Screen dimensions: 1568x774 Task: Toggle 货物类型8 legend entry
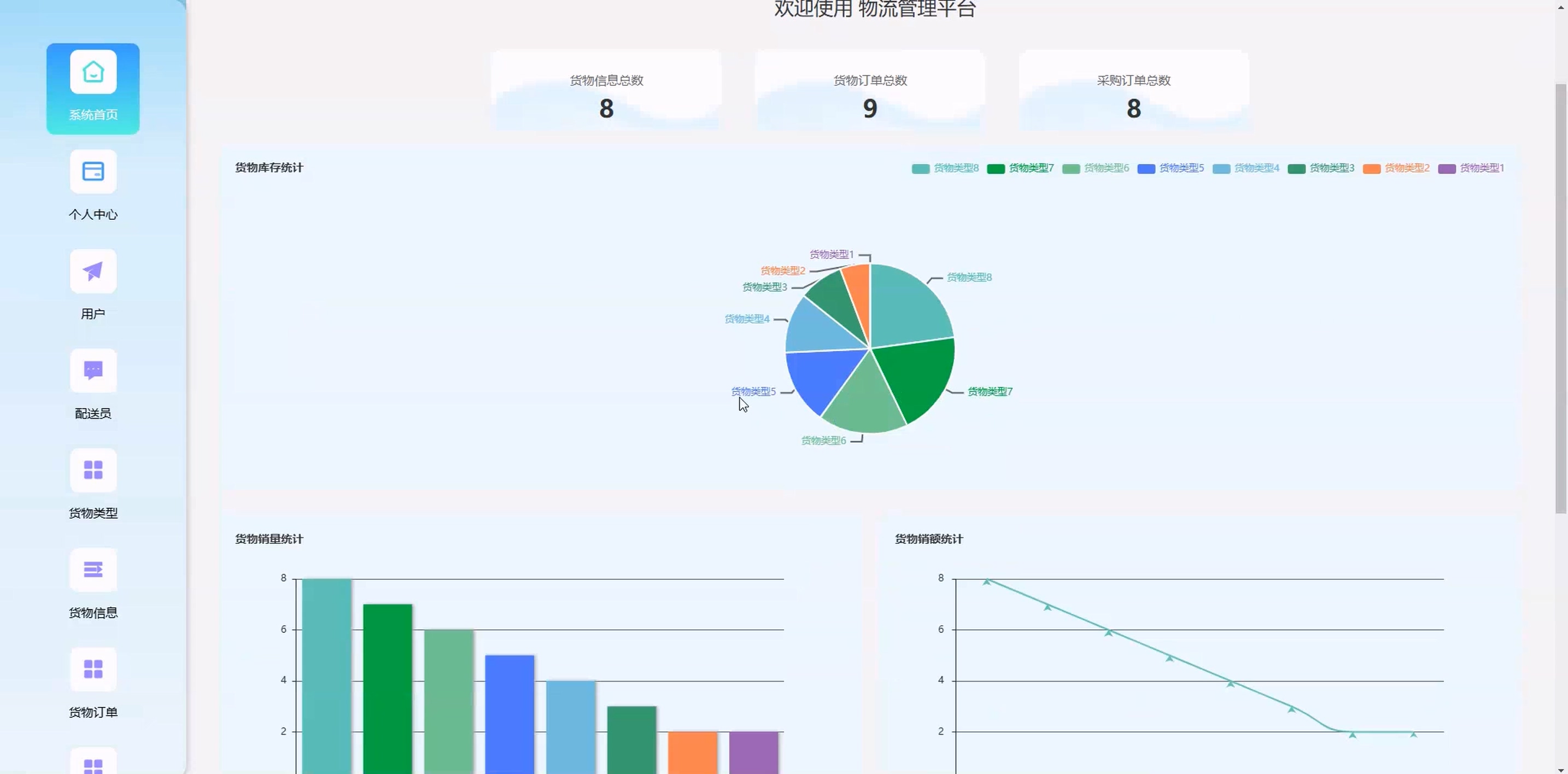coord(945,168)
